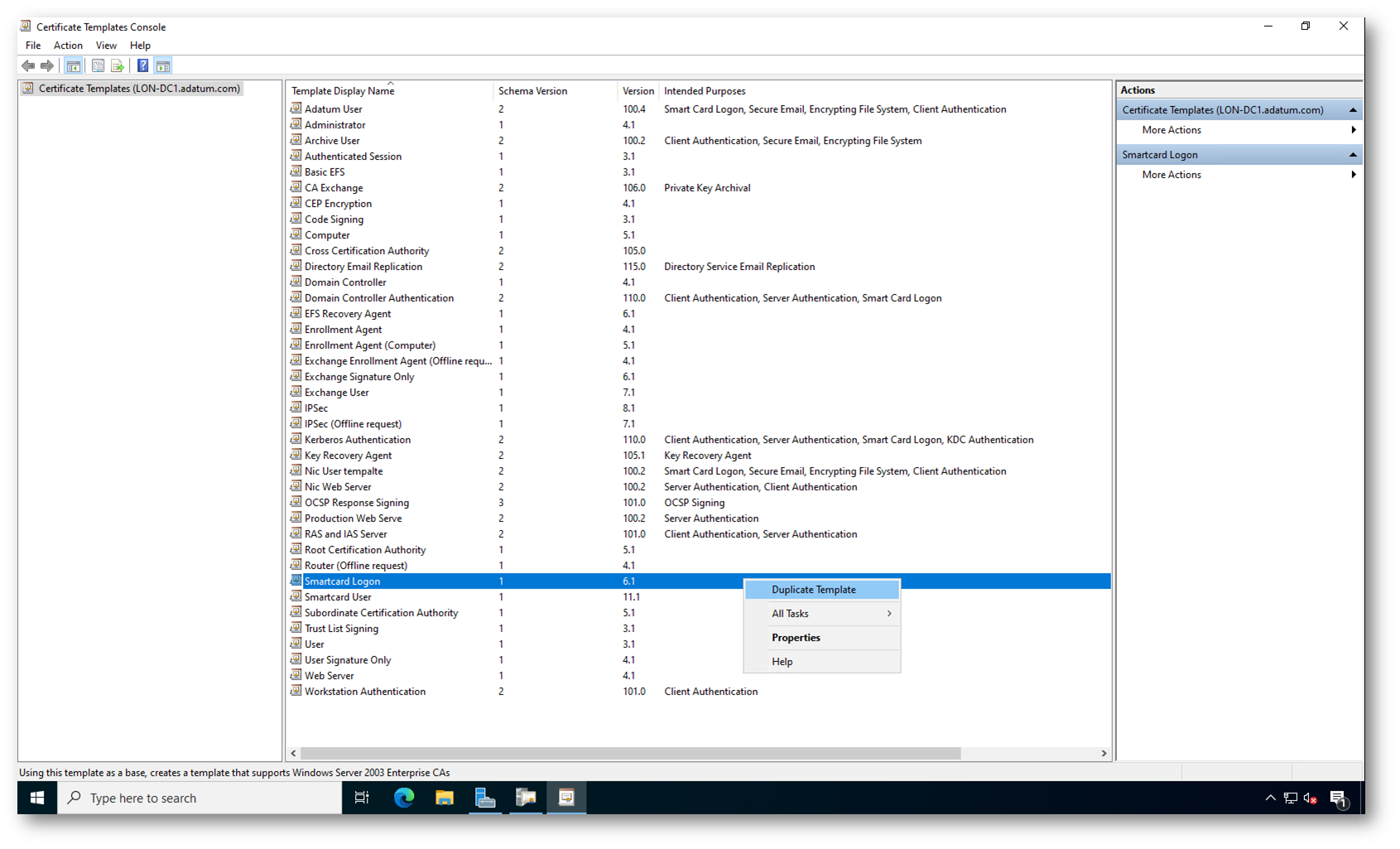1400x849 pixels.
Task: Sort by Schema Version column header
Action: 532,91
